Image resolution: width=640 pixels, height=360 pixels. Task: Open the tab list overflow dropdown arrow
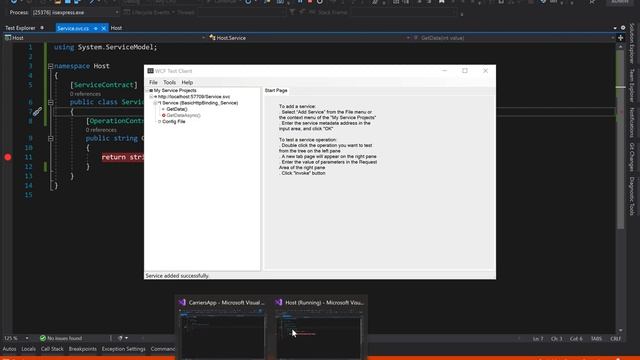615,28
